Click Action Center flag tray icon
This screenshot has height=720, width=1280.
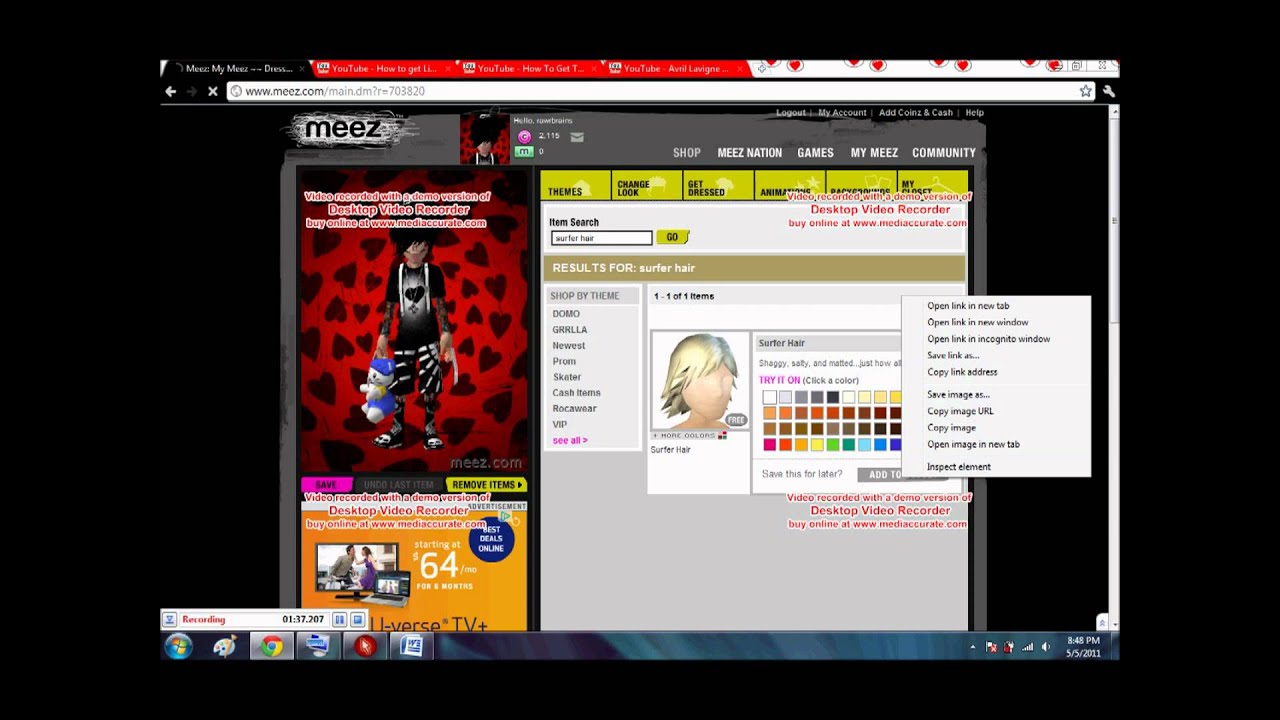pos(991,647)
